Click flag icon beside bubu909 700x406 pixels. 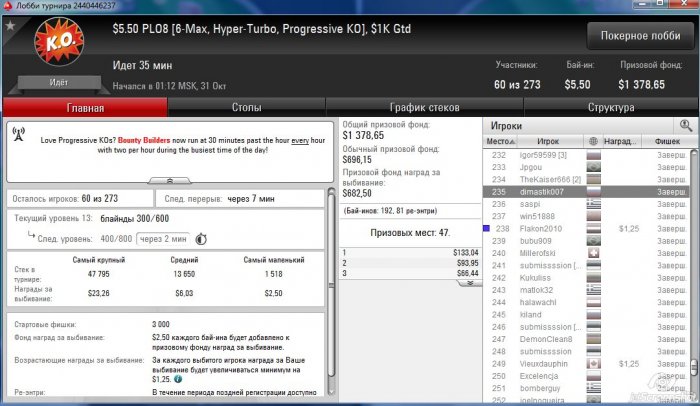[x=593, y=241]
